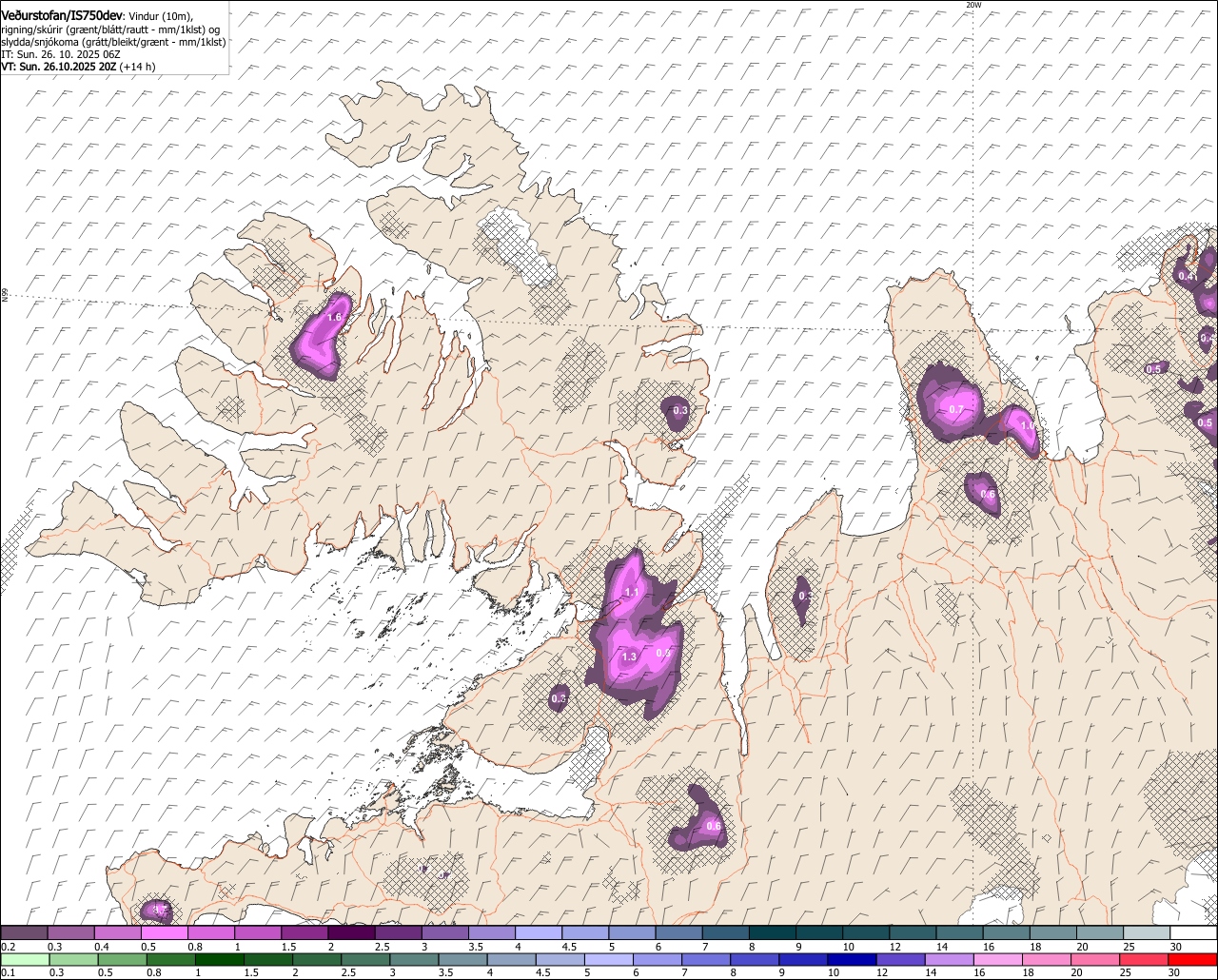Click the 0.9 snowfall value label
Viewport: 1218px width, 980px height.
tap(663, 653)
